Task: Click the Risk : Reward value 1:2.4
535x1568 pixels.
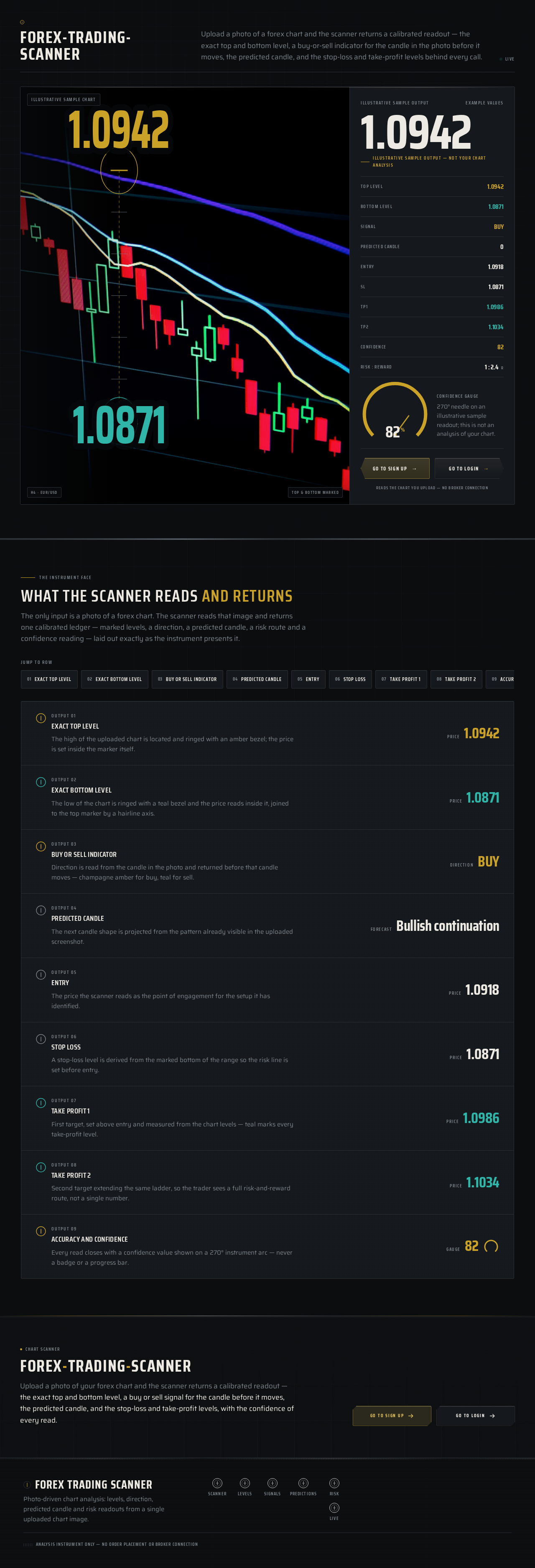Action: click(491, 367)
